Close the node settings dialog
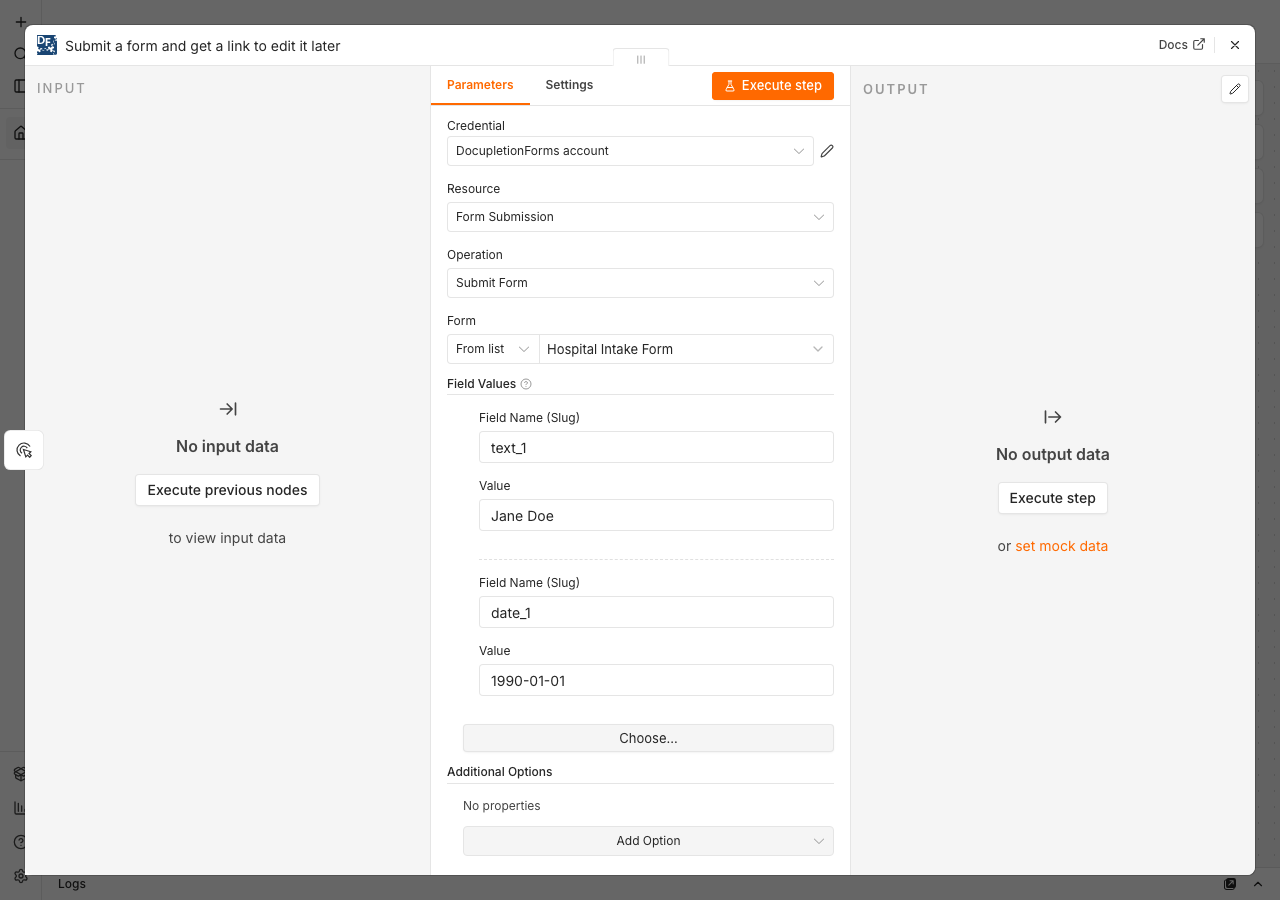This screenshot has height=900, width=1280. pos(1235,45)
